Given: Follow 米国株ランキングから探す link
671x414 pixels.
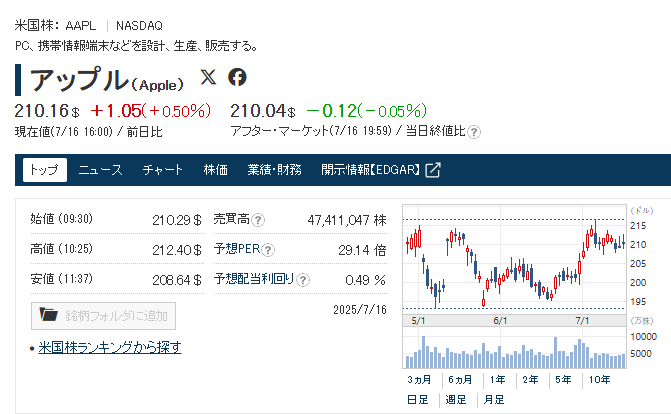Looking at the screenshot, I should [x=110, y=347].
